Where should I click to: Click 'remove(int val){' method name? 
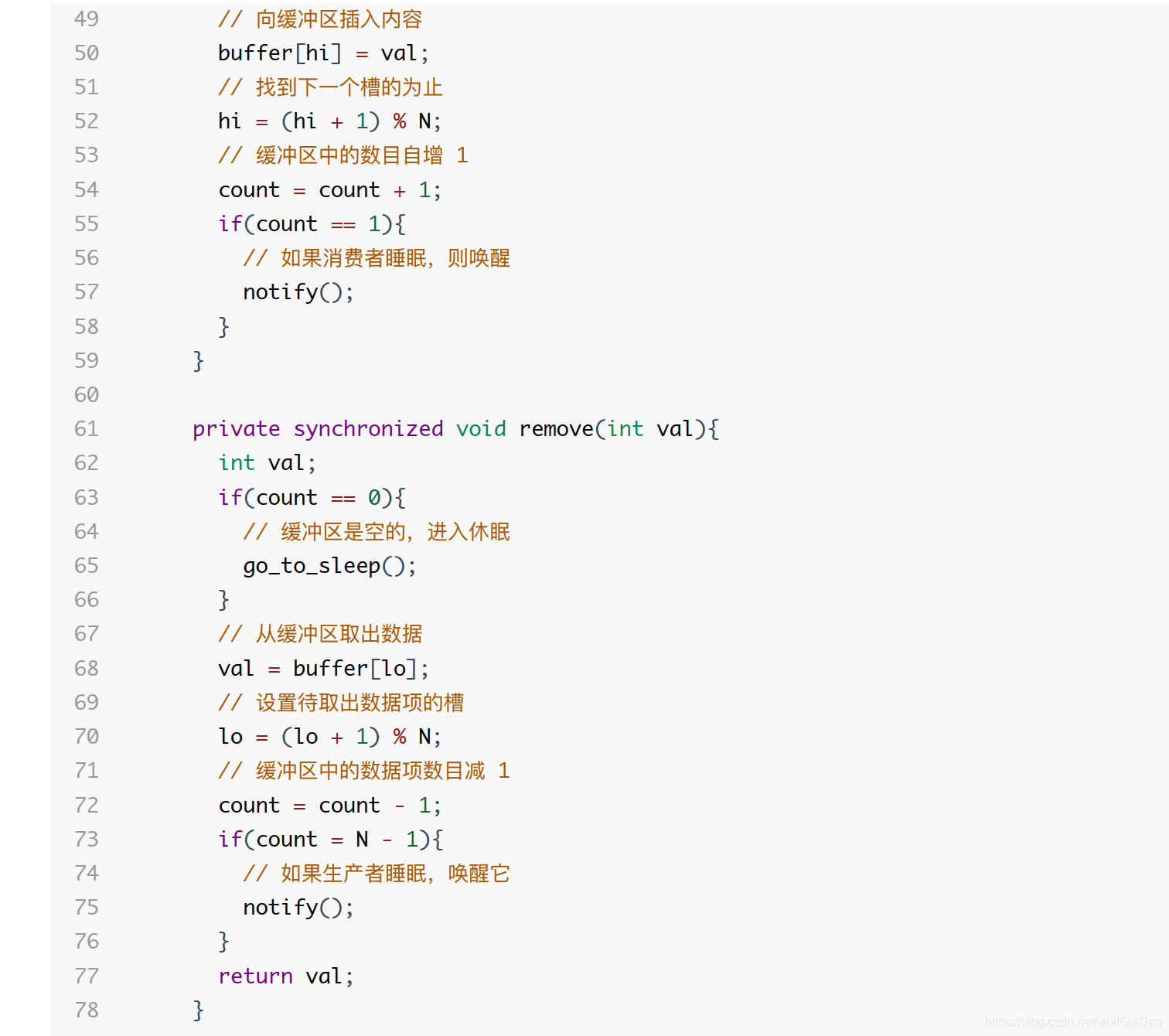click(619, 428)
